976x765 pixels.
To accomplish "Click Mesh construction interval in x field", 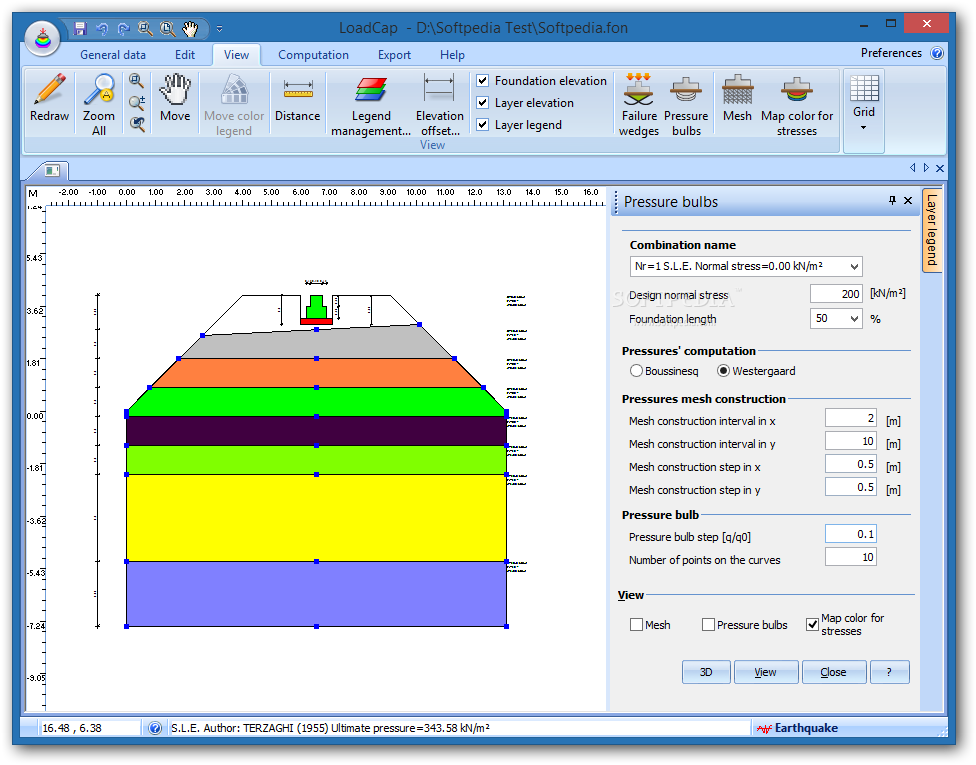I will 851,418.
